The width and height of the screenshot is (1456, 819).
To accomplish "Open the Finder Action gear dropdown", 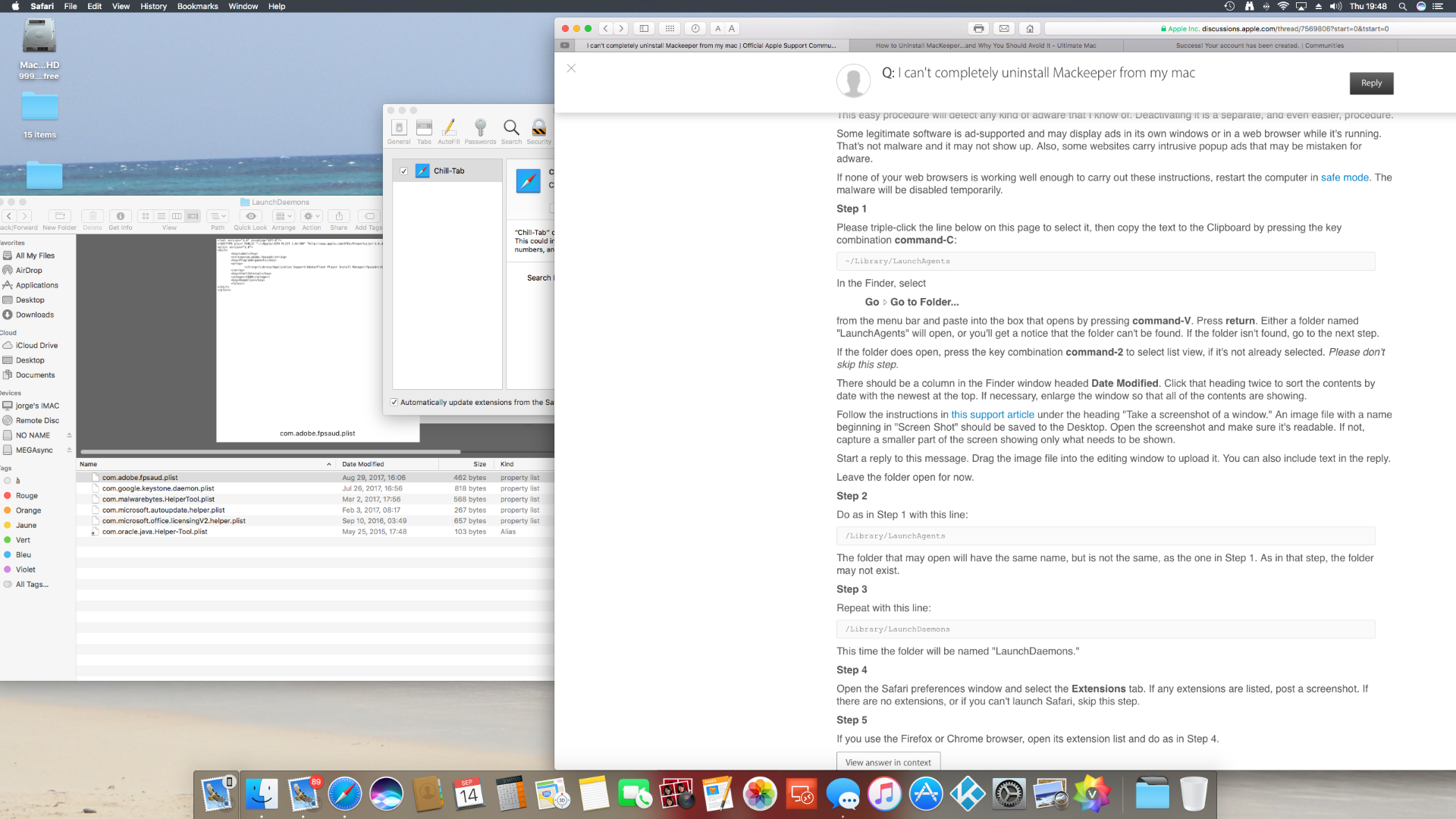I will (x=312, y=216).
